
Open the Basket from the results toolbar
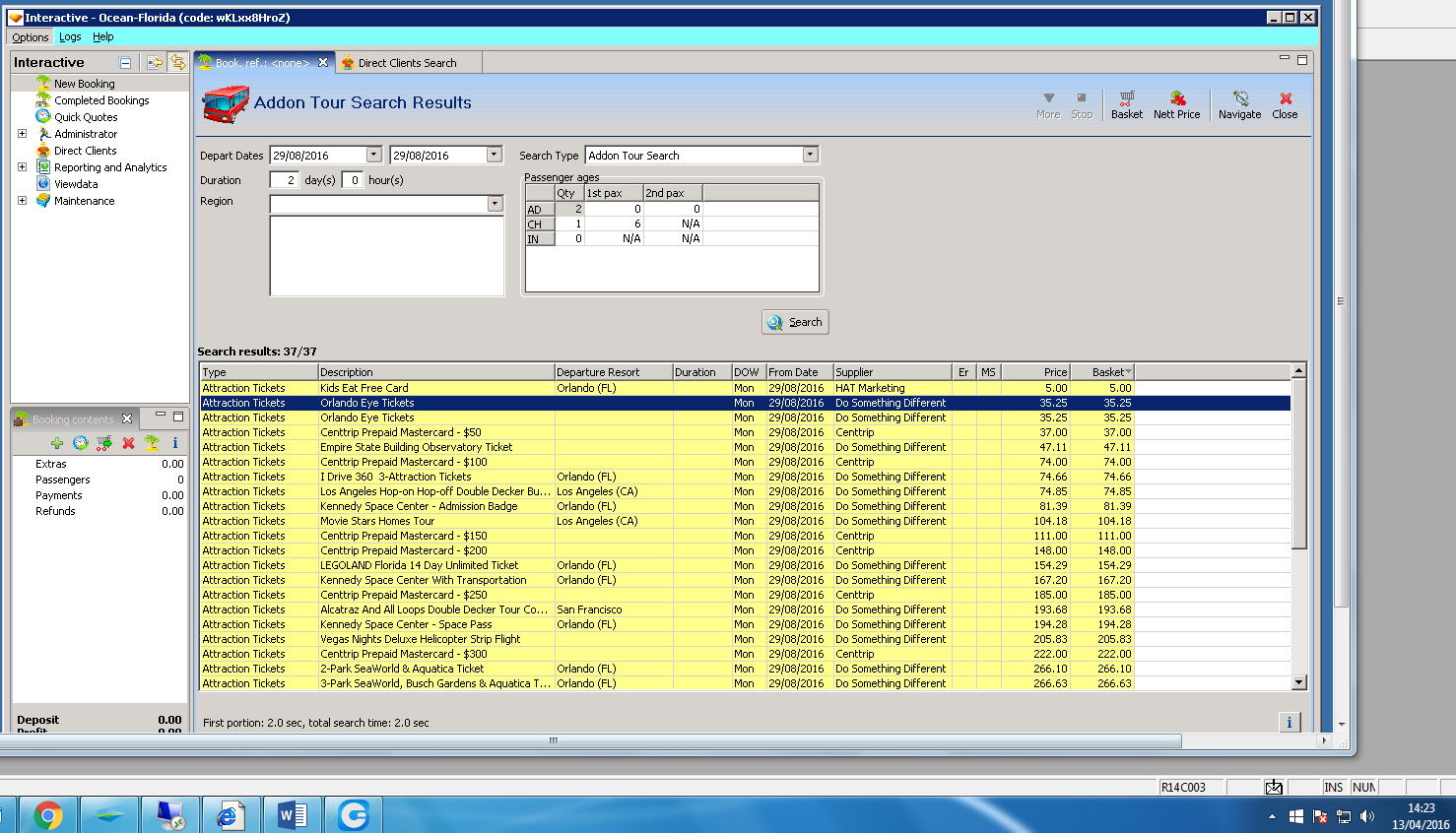[x=1126, y=104]
